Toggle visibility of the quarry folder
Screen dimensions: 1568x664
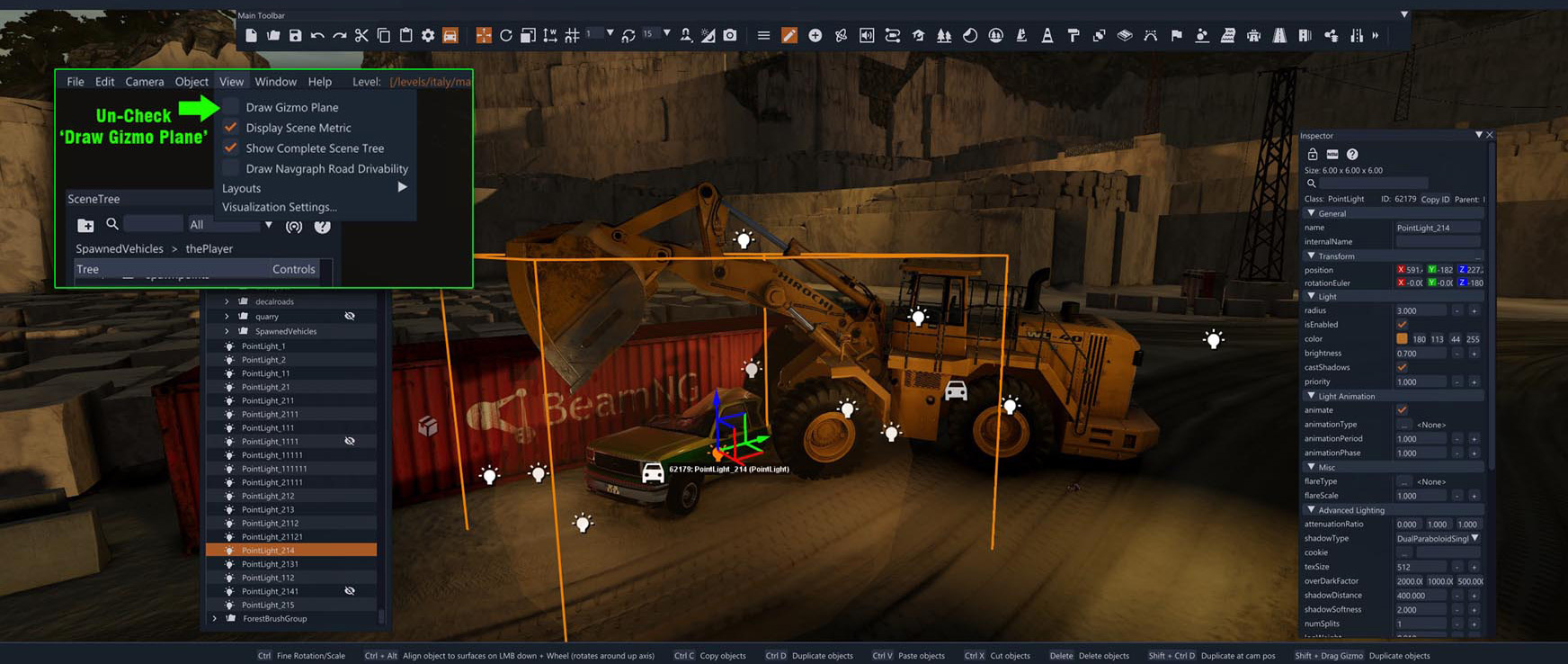[x=350, y=317]
